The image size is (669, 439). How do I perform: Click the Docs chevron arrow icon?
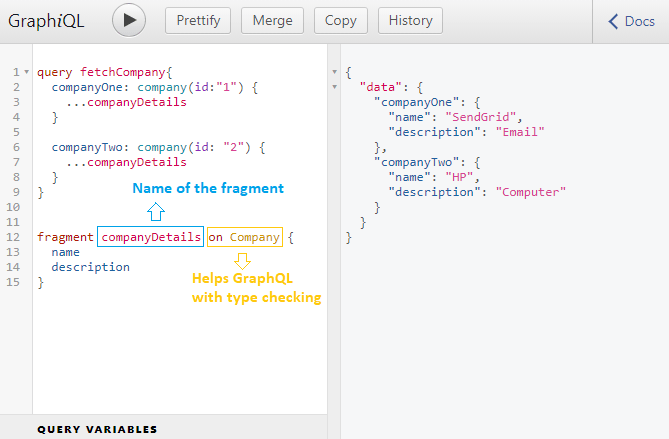pyautogui.click(x=613, y=21)
